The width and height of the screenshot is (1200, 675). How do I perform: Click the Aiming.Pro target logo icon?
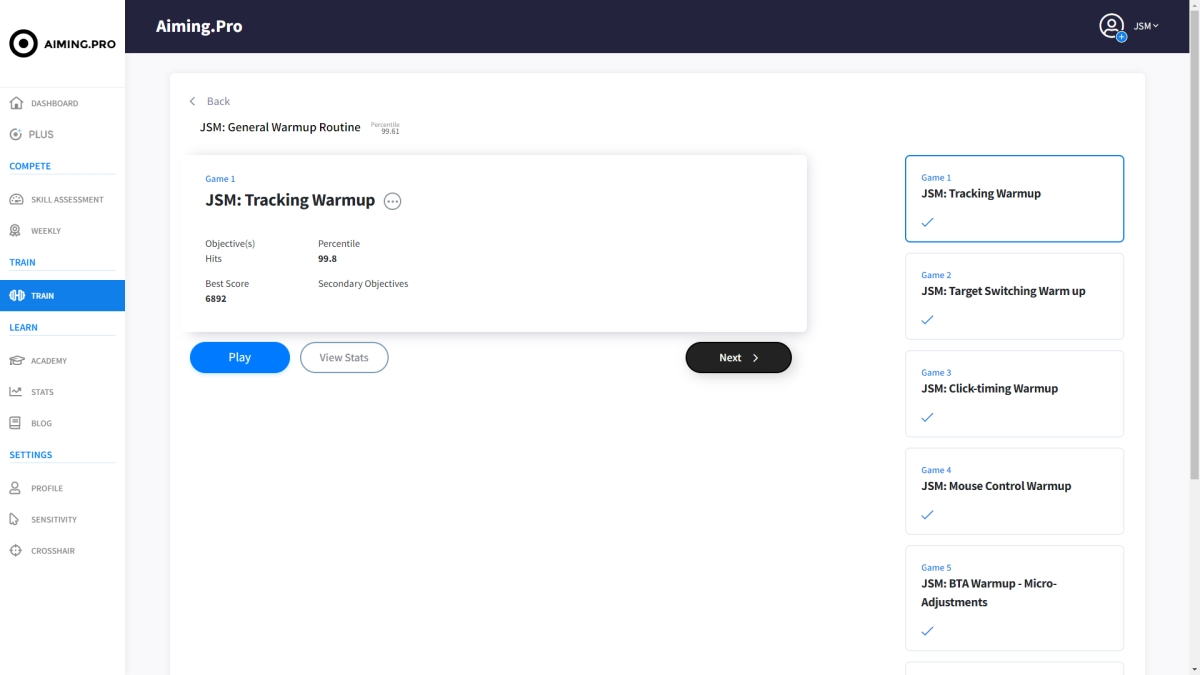(x=23, y=44)
